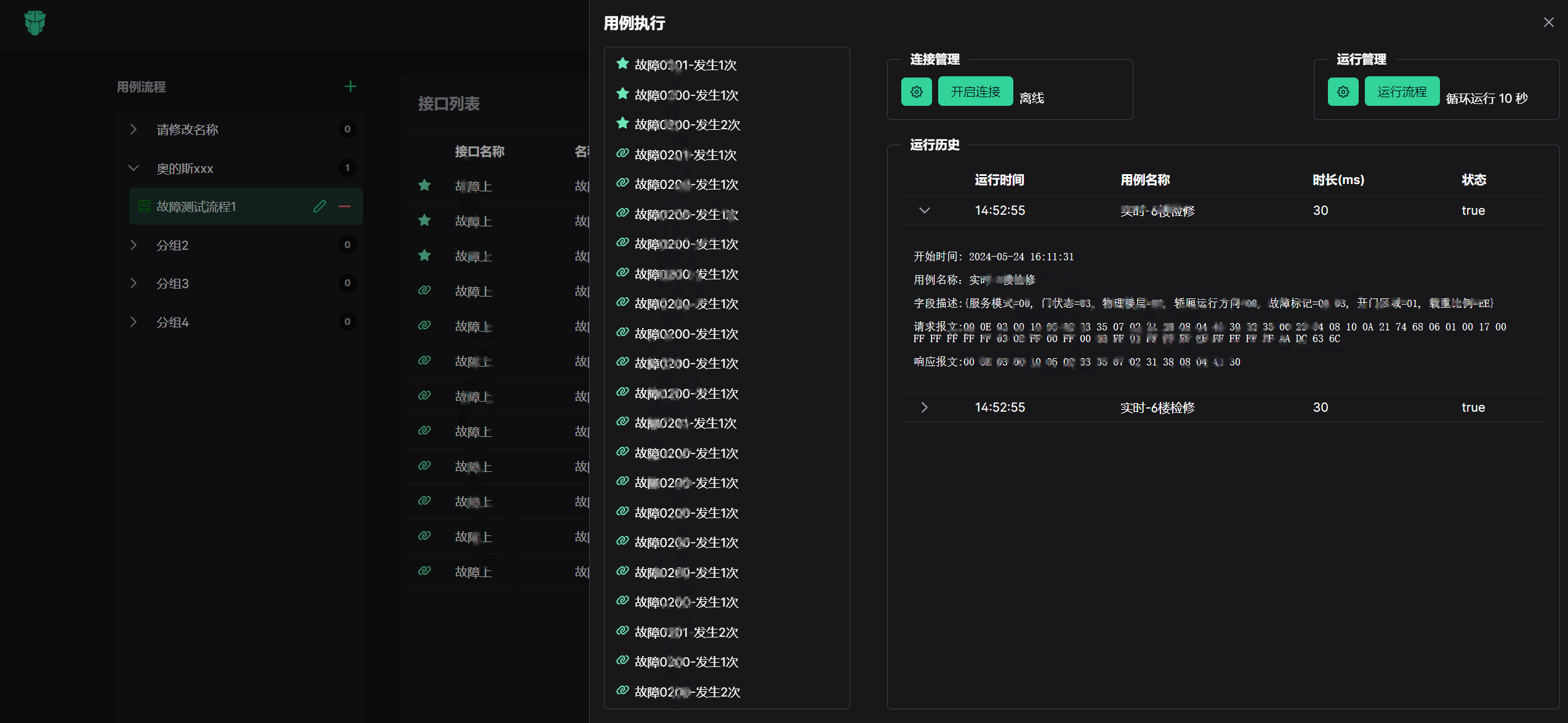Screen dimensions: 1568x723
Task: Click the 接口名称 column header
Action: [x=480, y=151]
